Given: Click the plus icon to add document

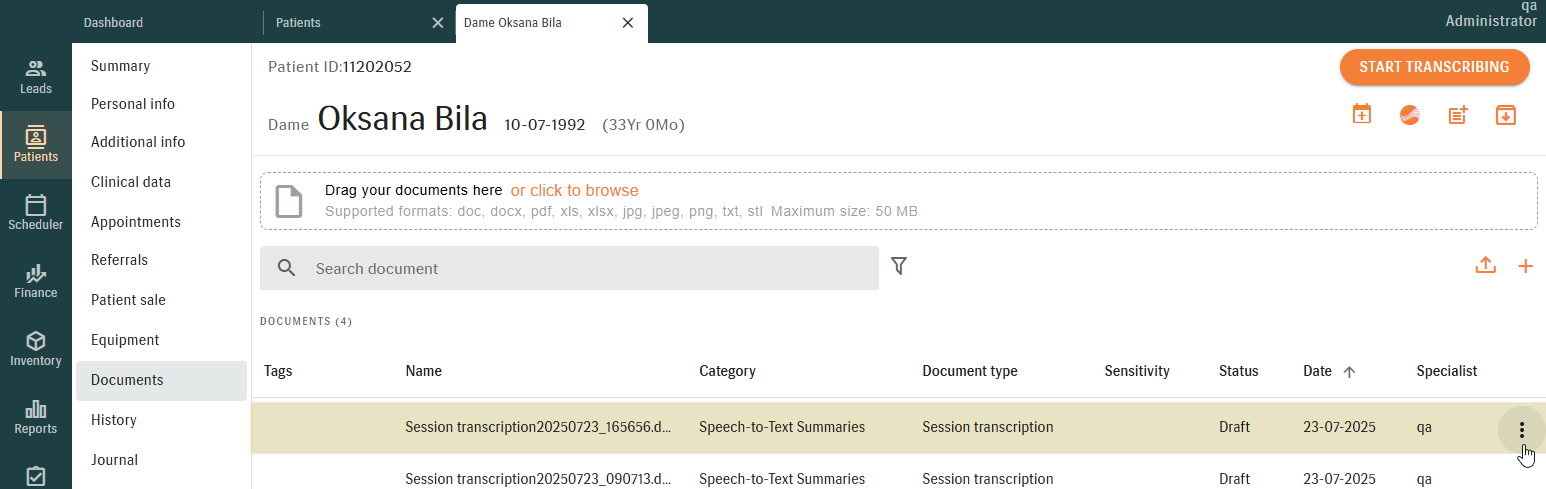Looking at the screenshot, I should click(1525, 266).
